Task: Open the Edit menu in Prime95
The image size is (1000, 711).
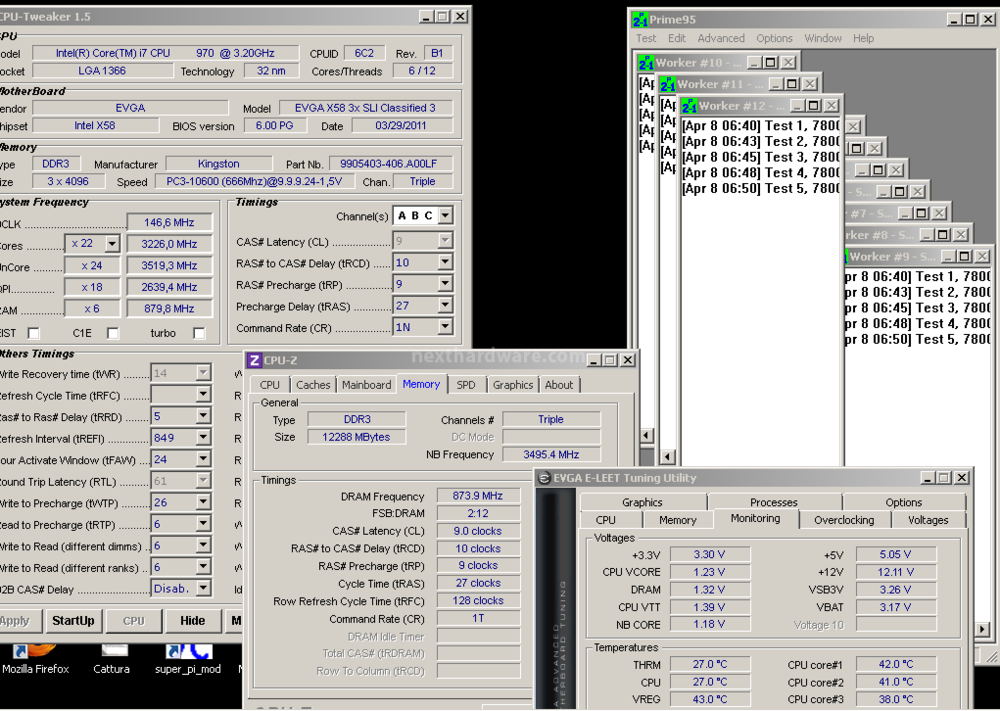Action: coord(677,38)
